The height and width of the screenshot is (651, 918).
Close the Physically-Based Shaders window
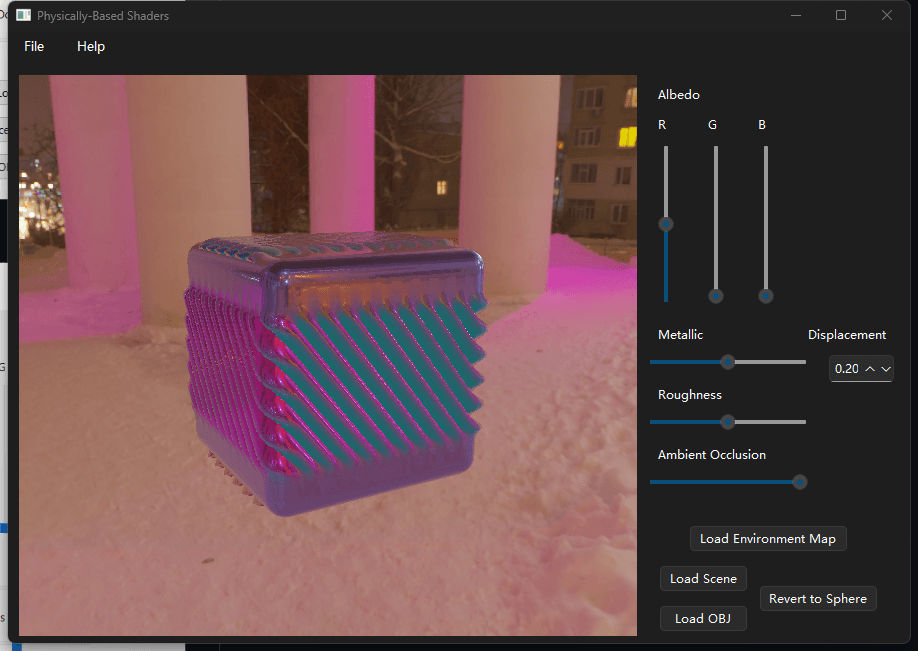[x=887, y=15]
